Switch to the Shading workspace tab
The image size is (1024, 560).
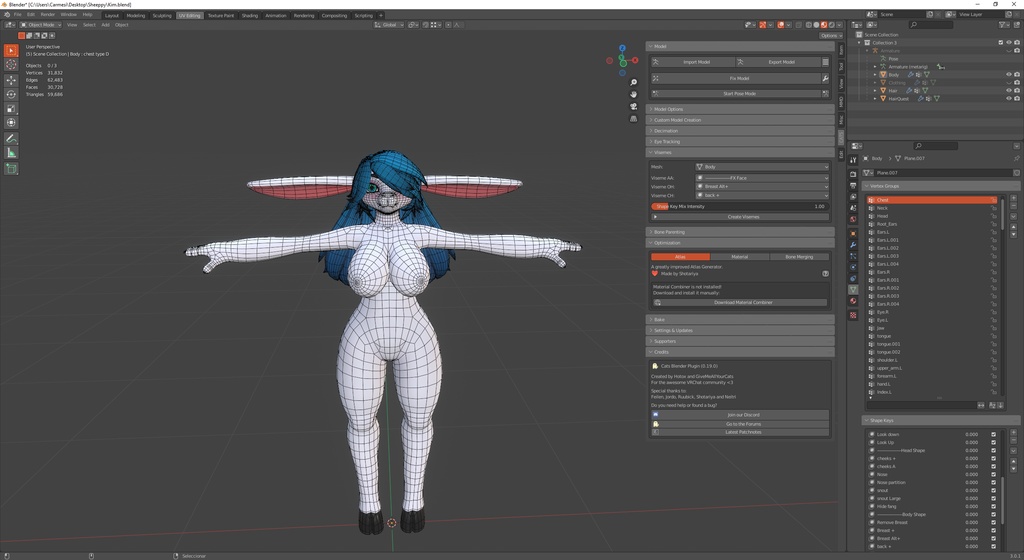point(249,15)
